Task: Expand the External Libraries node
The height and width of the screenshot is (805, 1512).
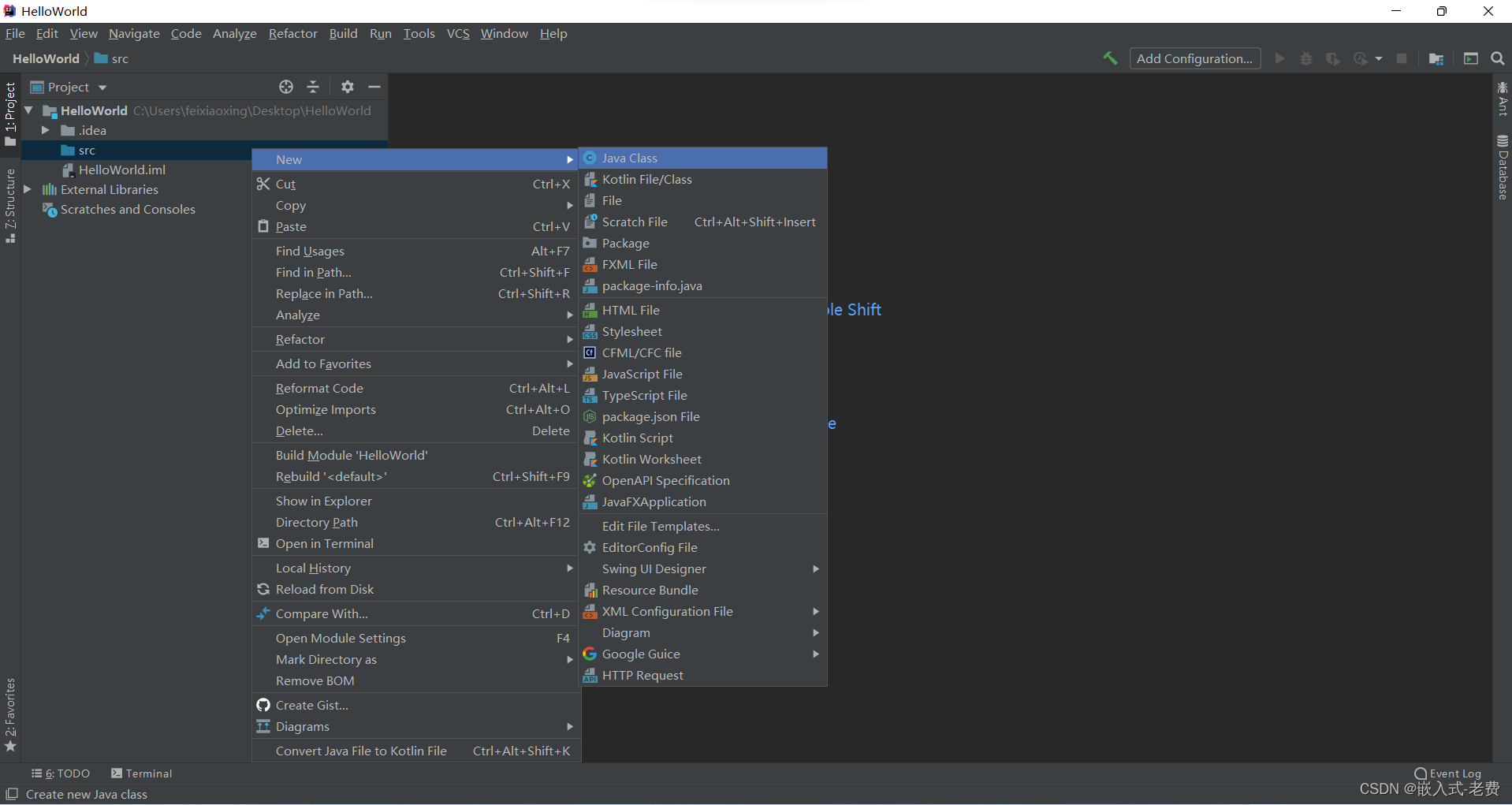Action: (x=28, y=189)
